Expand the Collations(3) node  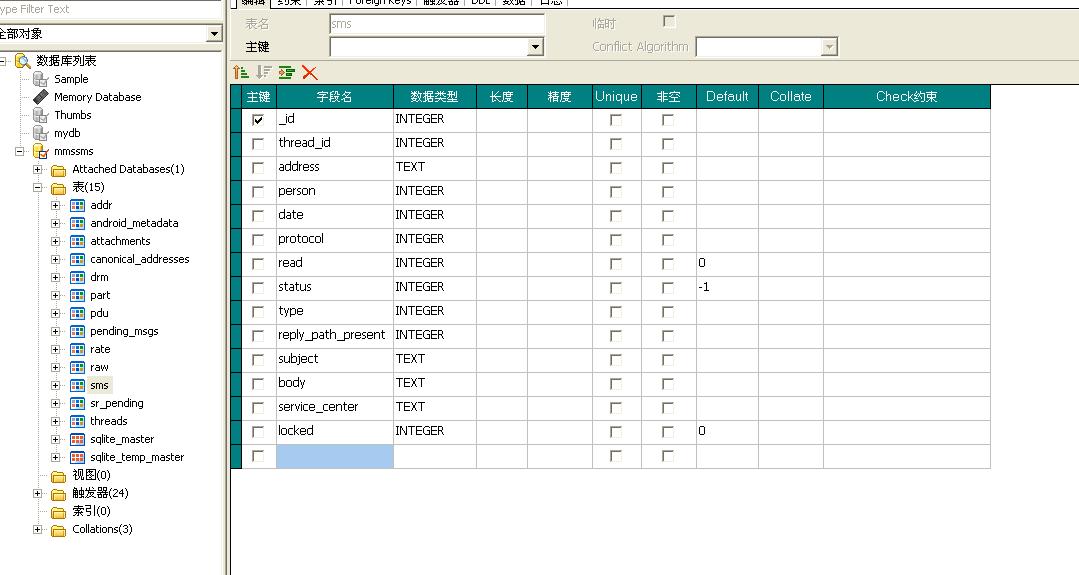point(38,529)
